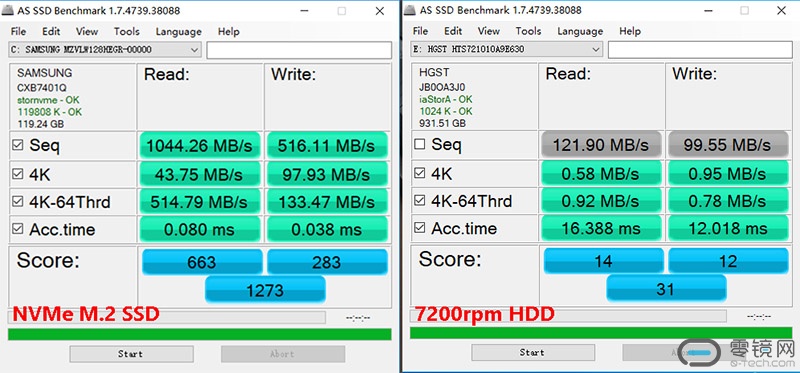Screen dimensions: 800x373
Task: Click the HGST write score 12
Action: point(728,261)
